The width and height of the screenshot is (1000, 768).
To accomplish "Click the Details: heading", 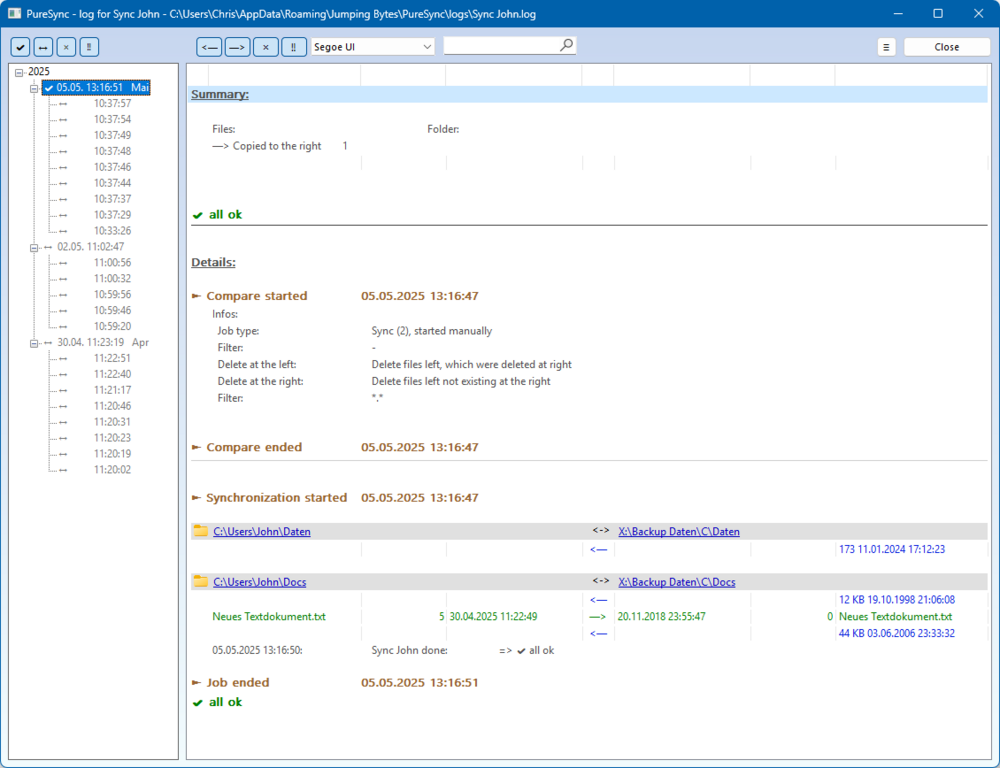I will click(213, 262).
